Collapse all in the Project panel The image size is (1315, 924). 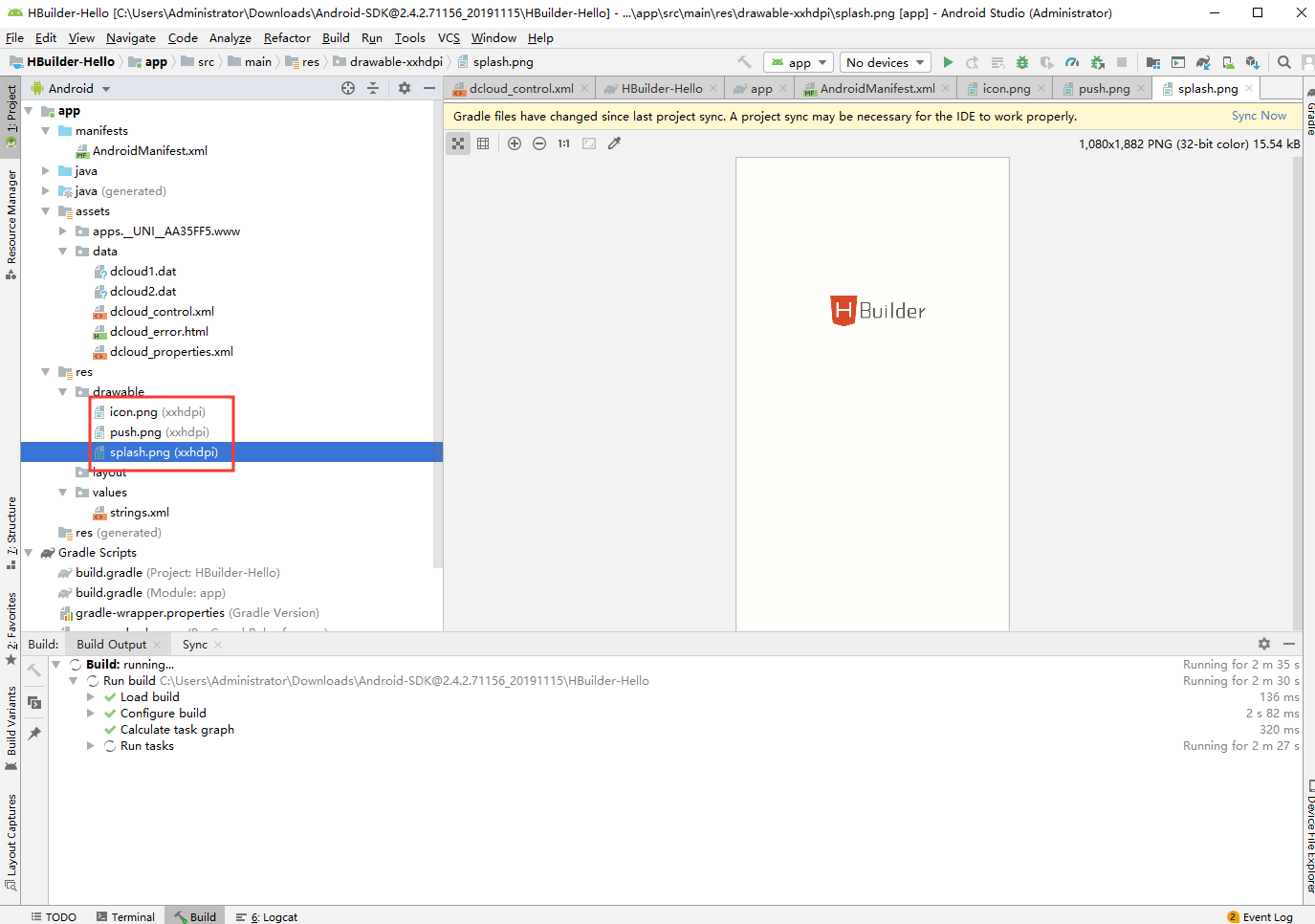(x=373, y=88)
